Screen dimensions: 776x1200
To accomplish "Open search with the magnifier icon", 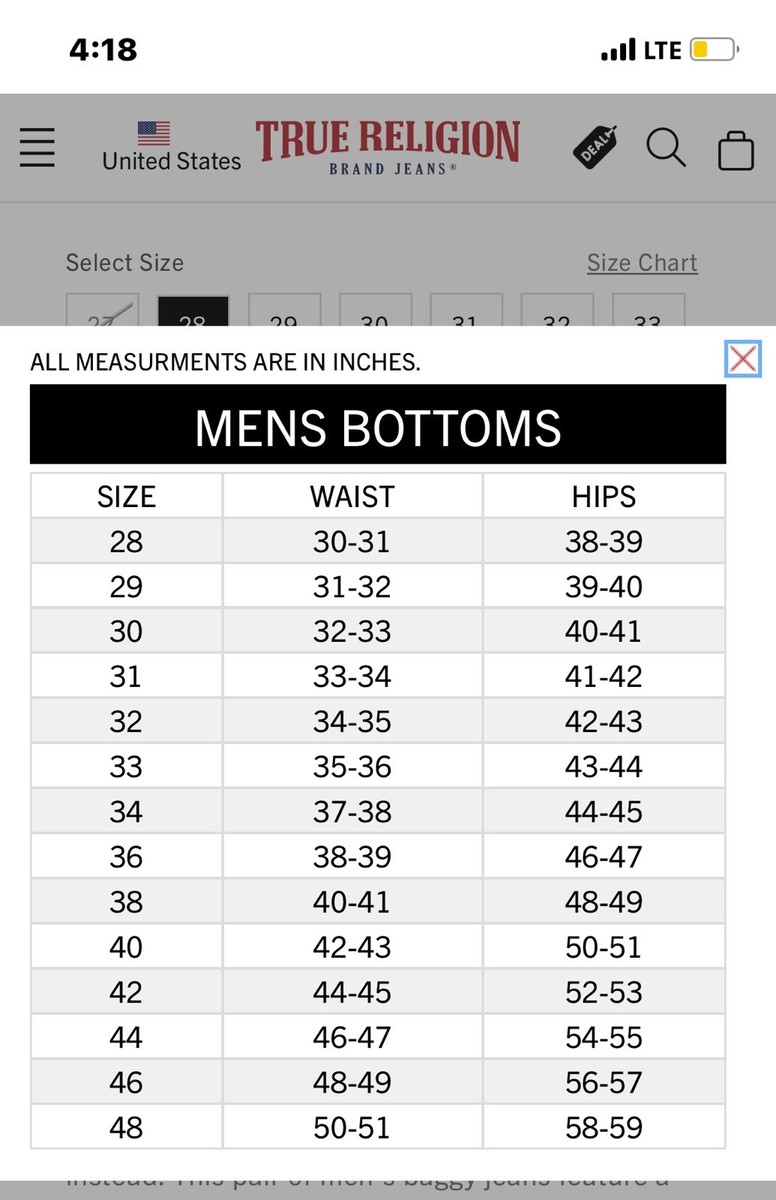I will pyautogui.click(x=666, y=148).
